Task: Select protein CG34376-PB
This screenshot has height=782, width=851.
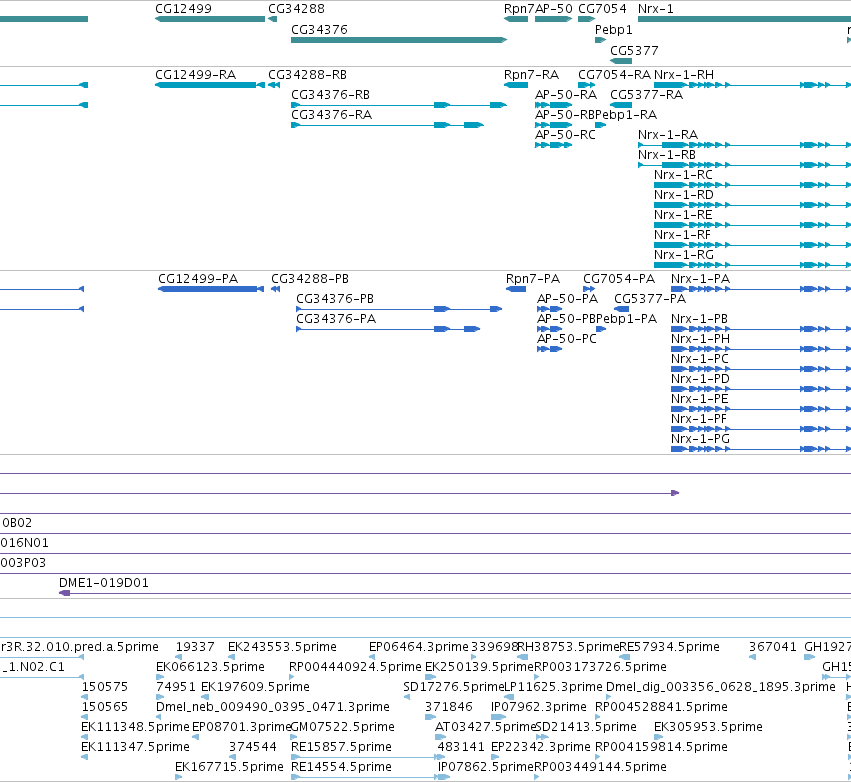Action: click(335, 299)
